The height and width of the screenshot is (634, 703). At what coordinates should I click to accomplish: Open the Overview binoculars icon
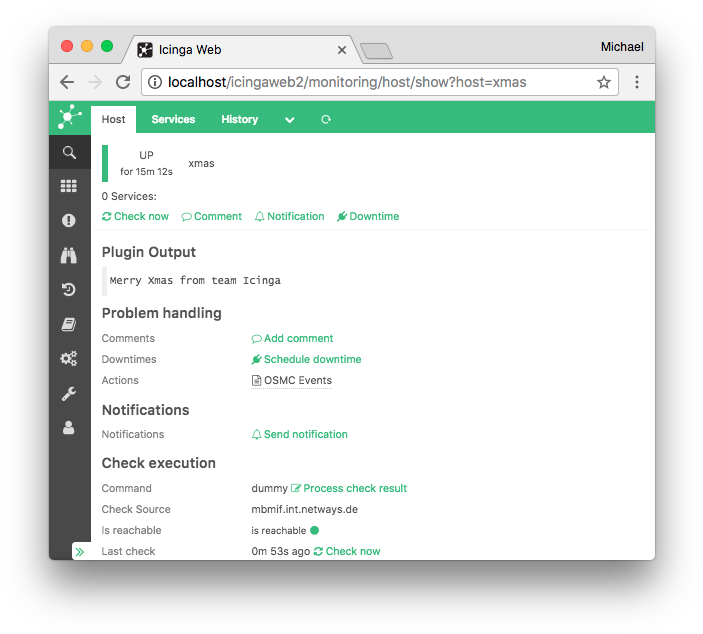coord(69,255)
